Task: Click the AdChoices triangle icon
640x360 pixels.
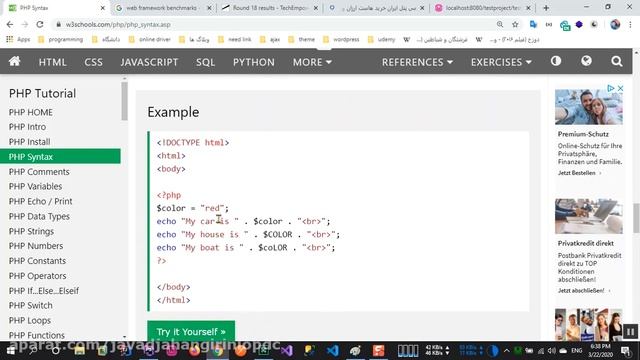Action: tap(611, 88)
